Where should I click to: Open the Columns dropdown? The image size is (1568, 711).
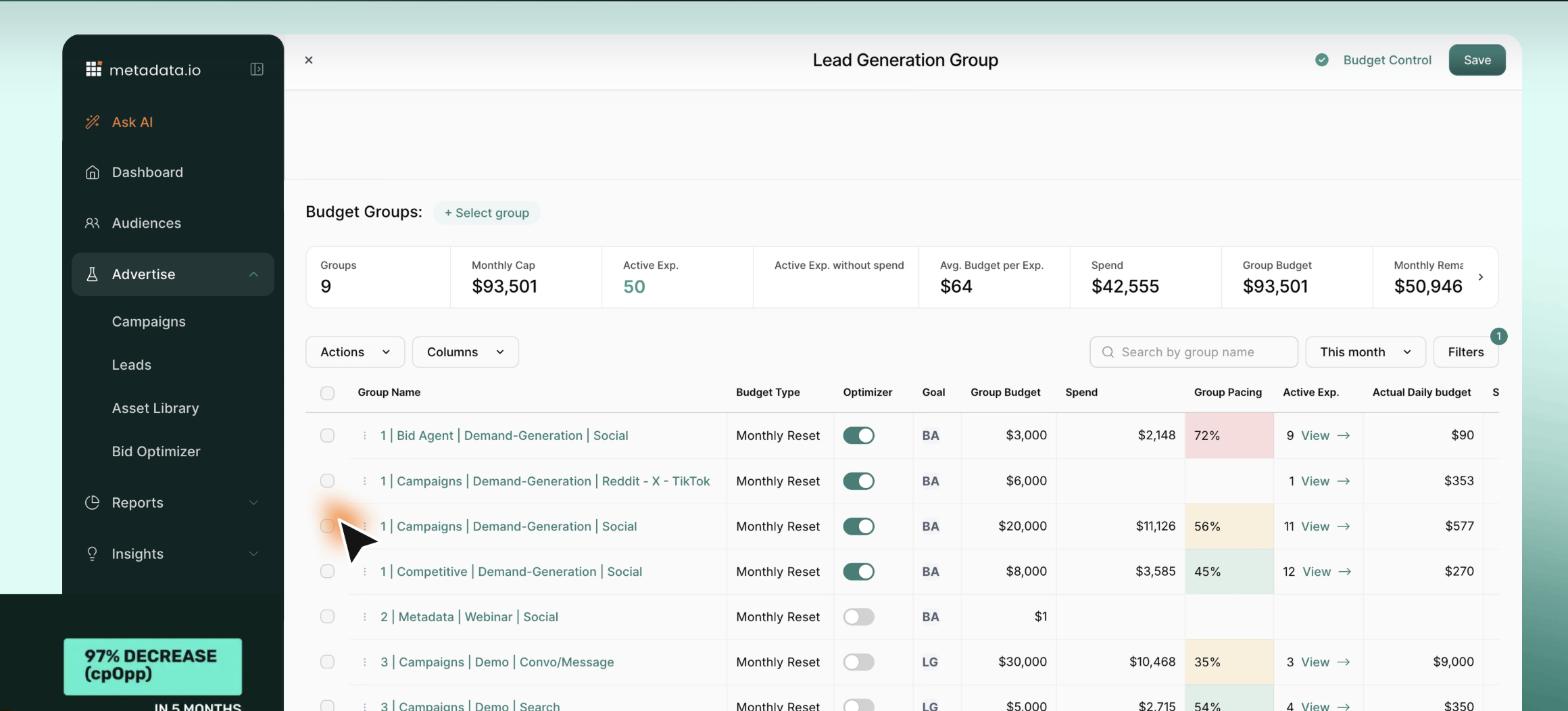coord(465,352)
